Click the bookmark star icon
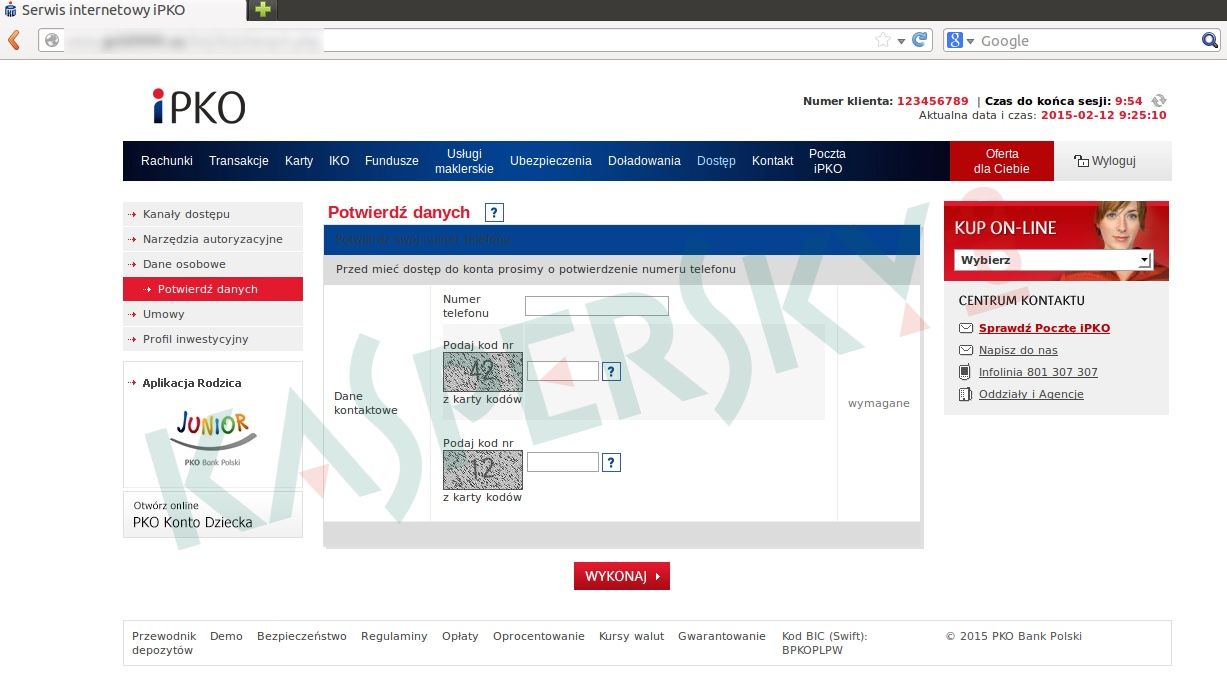This screenshot has height=681, width=1227. point(883,41)
